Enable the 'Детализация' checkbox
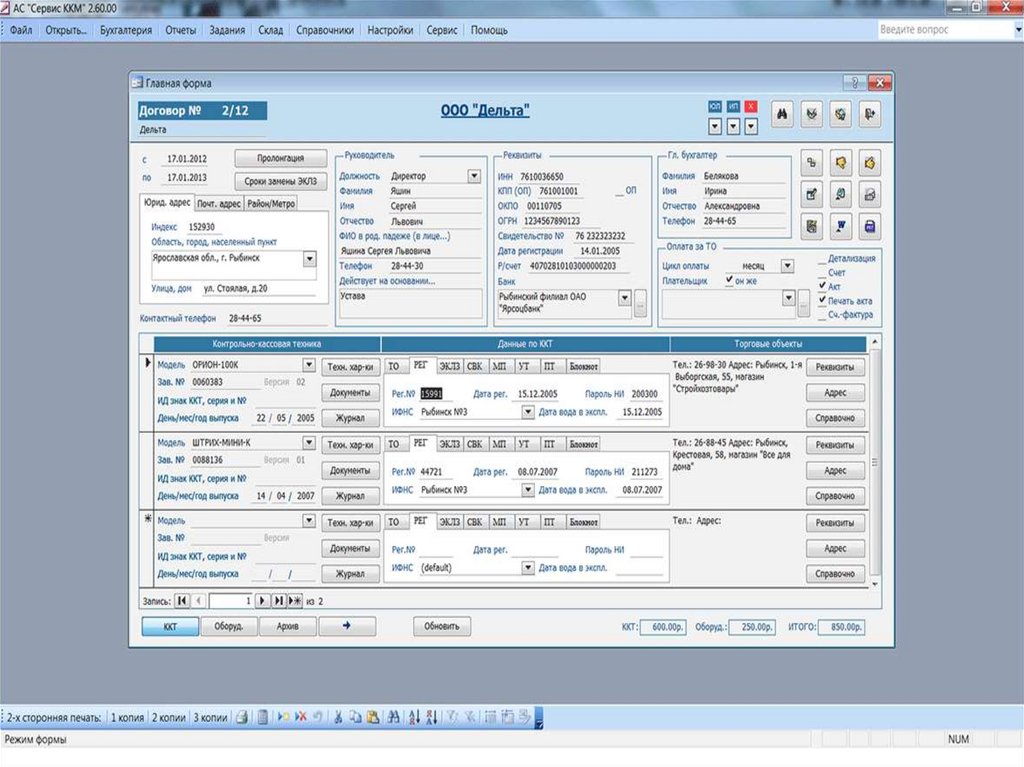This screenshot has height=767, width=1024. [822, 258]
